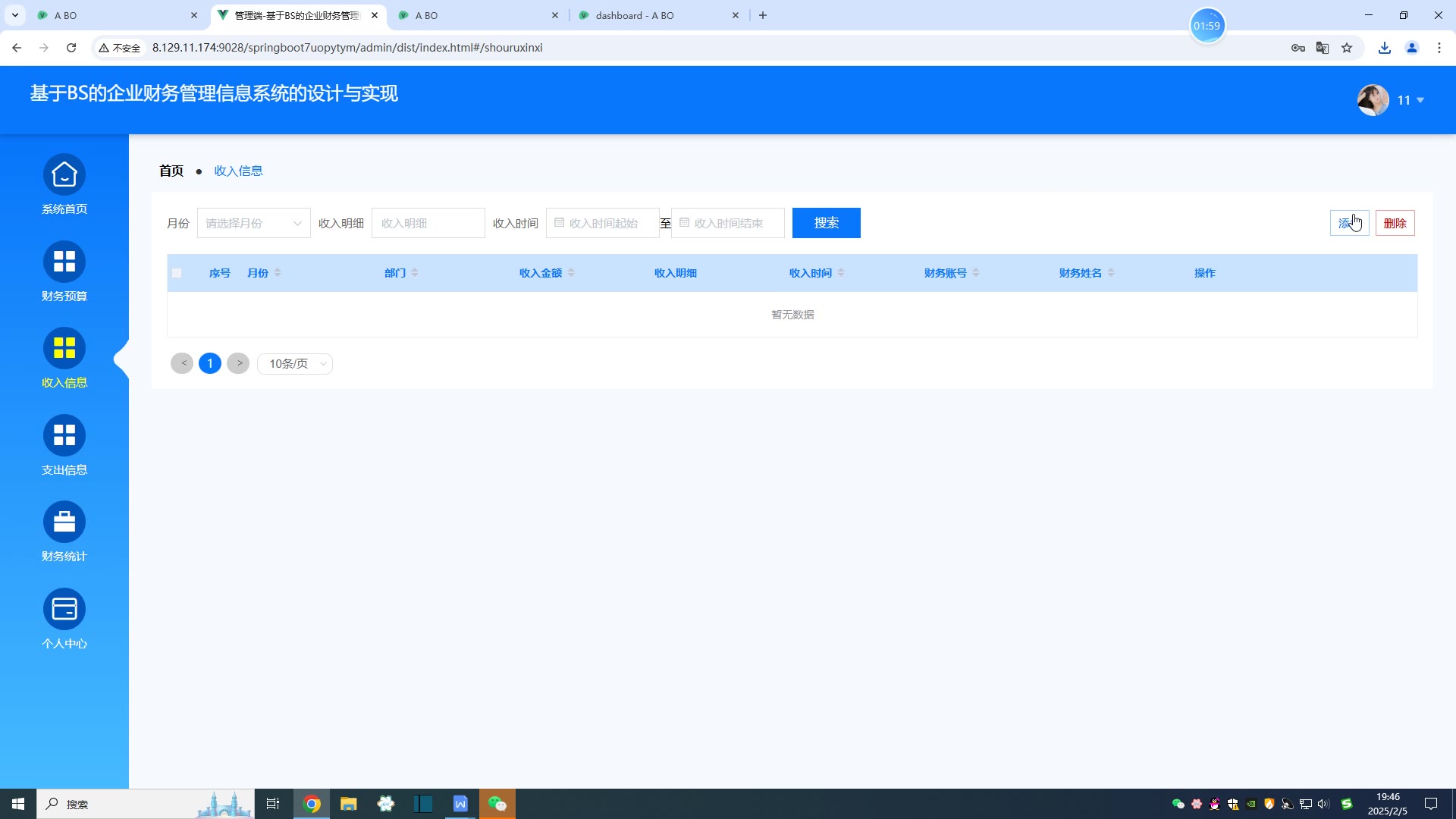
Task: Open Chrome downloads icon
Action: coord(1385,48)
